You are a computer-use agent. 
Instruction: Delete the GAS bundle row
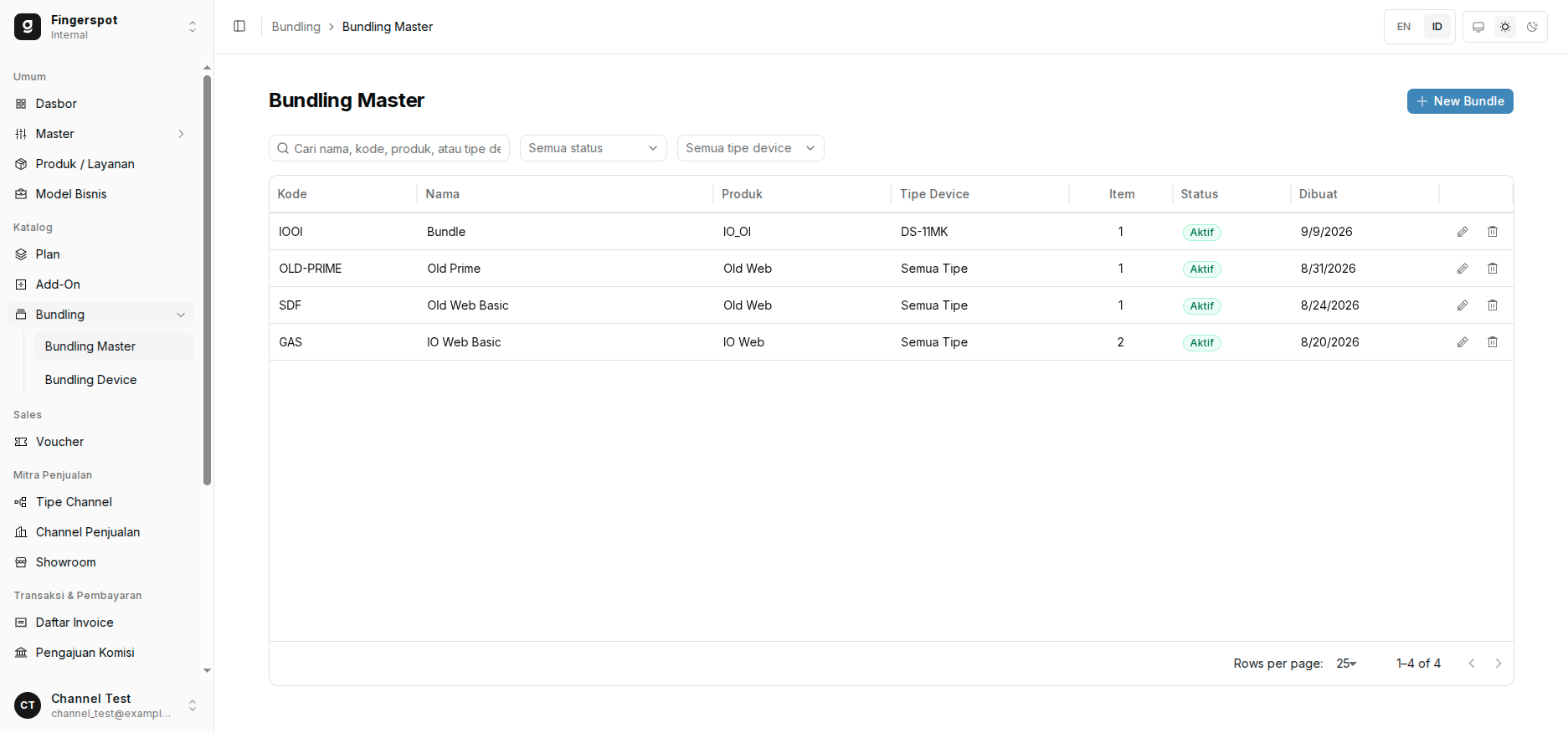click(x=1493, y=342)
